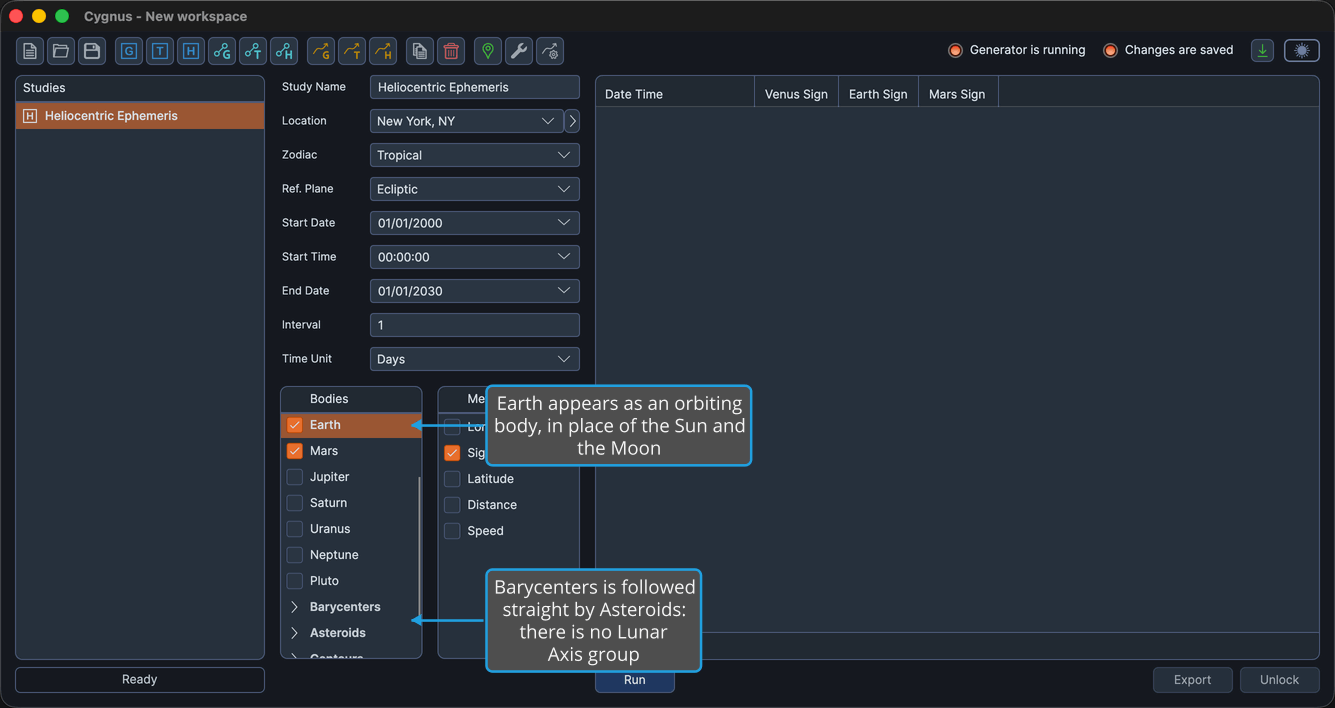Add study with blue boxed G icon
1335x708 pixels.
pos(129,51)
